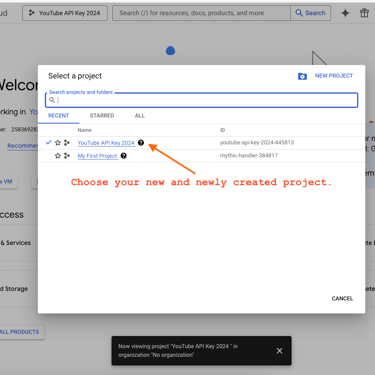
Task: Focus the top resources search bar
Action: pyautogui.click(x=201, y=13)
